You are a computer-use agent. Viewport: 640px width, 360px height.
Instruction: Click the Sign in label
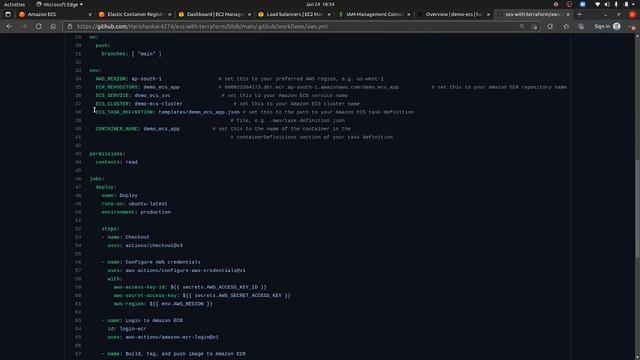tap(602, 27)
